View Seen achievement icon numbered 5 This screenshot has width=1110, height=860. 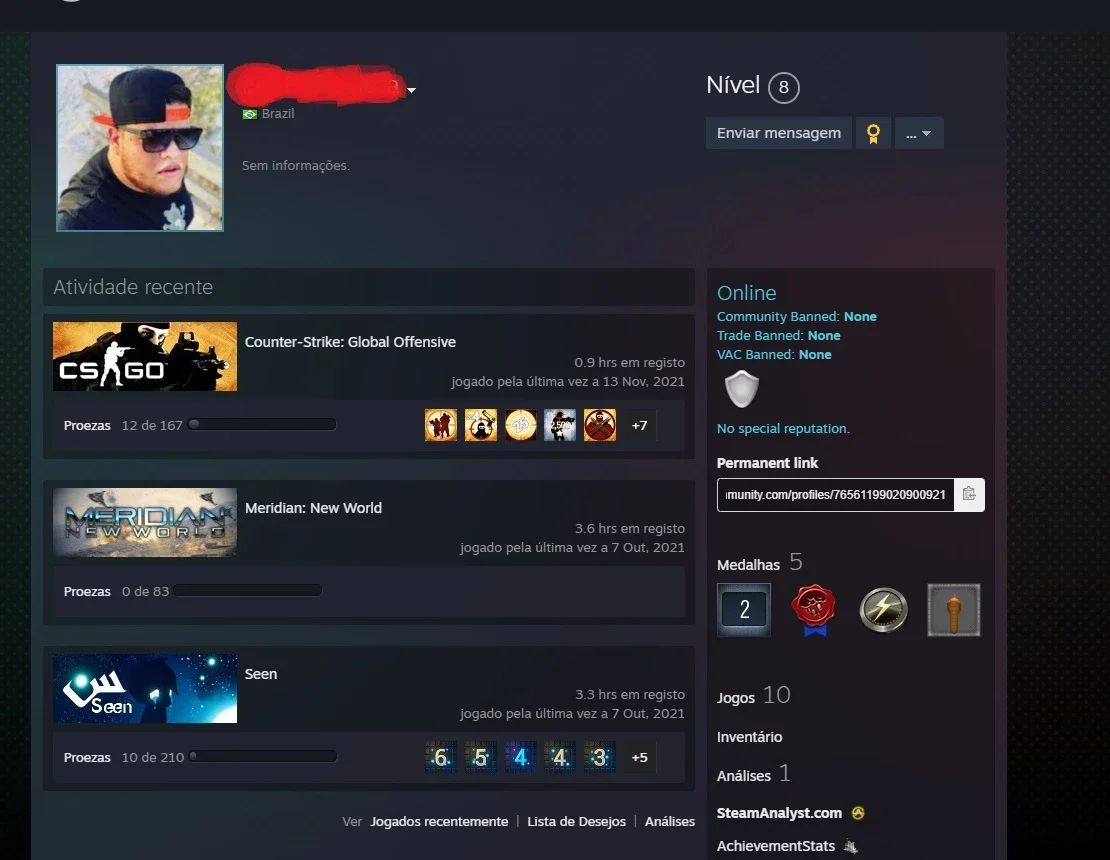pos(481,757)
